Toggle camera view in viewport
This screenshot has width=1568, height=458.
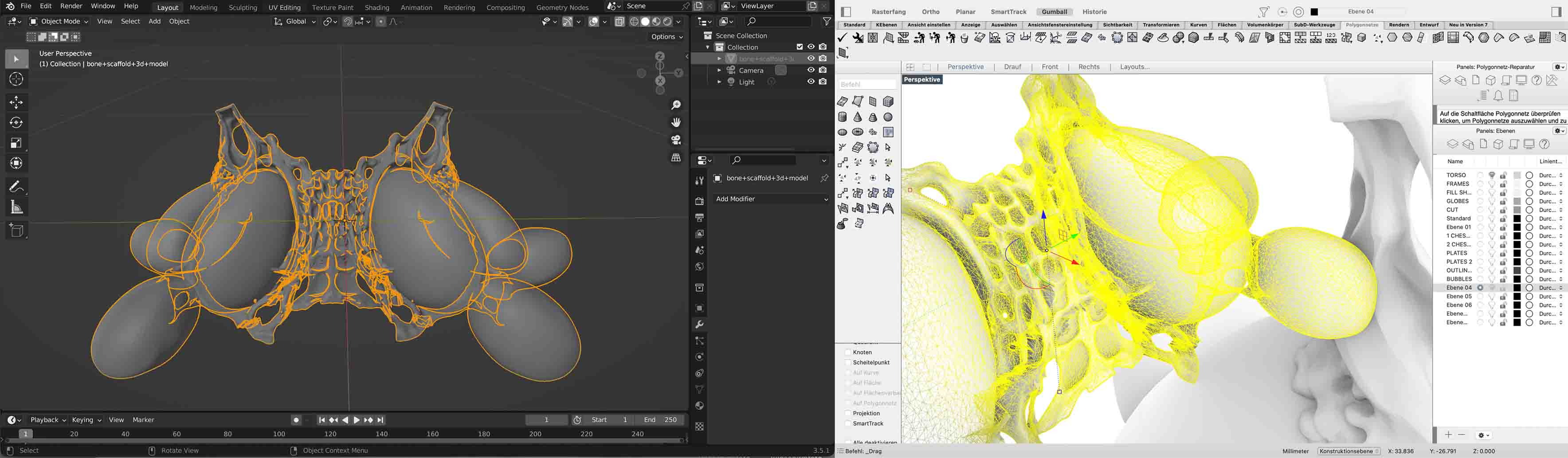coord(676,140)
